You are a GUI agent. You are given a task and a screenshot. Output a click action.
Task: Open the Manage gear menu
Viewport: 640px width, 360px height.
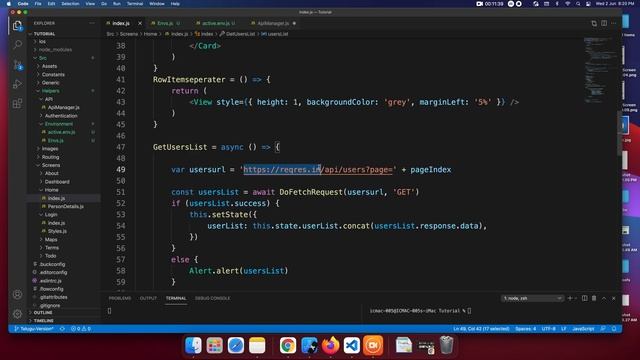17,313
